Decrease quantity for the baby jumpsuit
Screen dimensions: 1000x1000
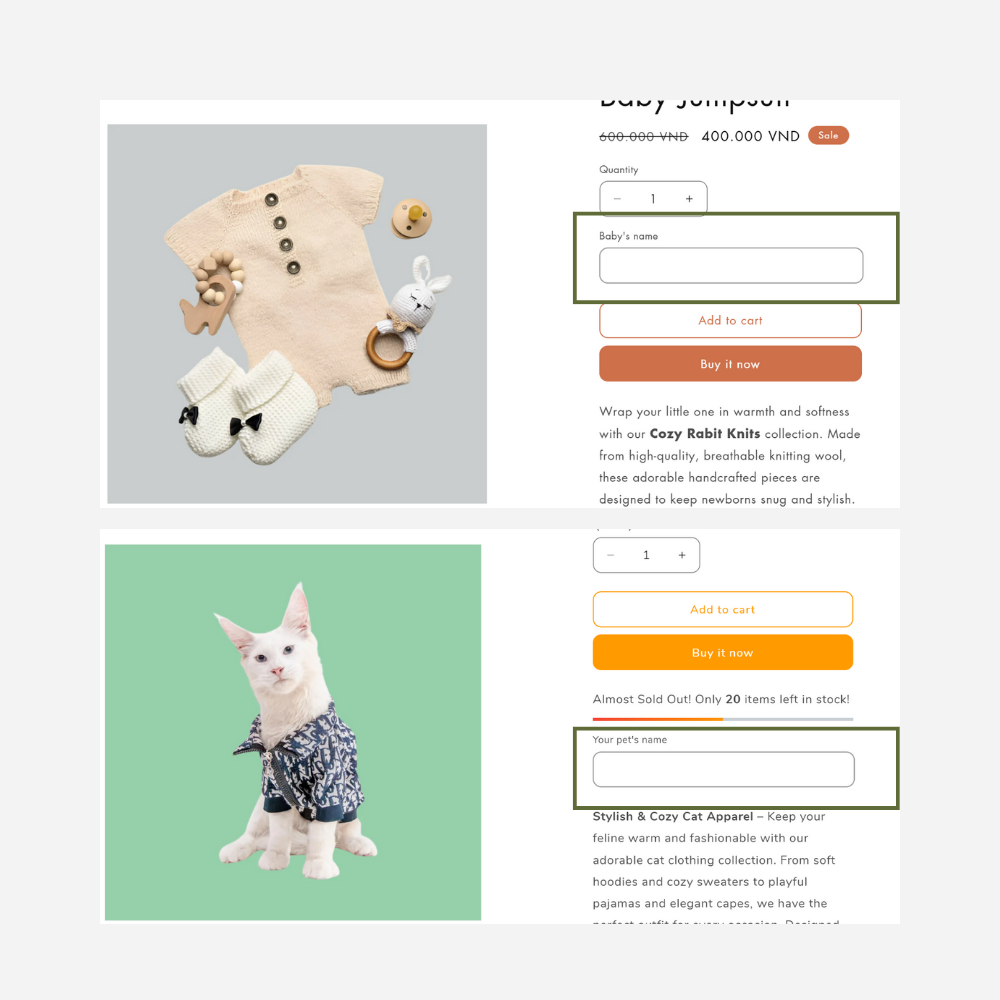[617, 199]
